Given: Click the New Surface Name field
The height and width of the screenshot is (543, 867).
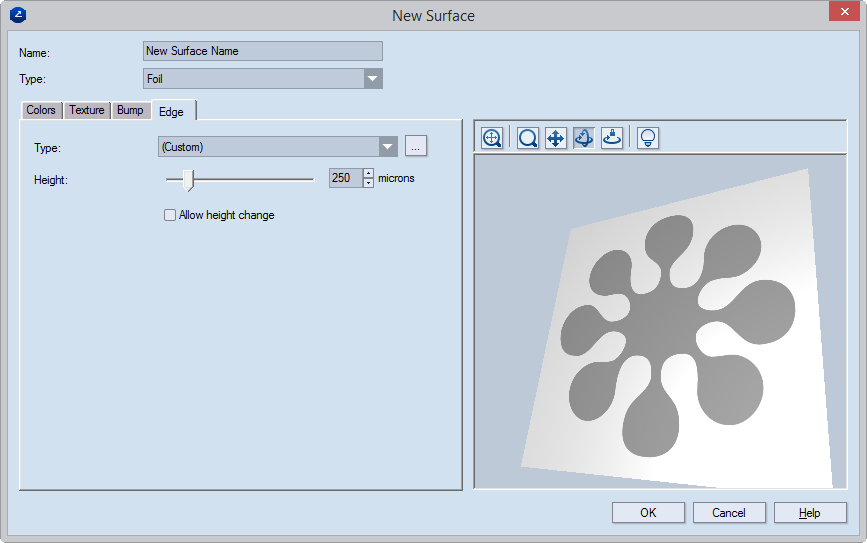Looking at the screenshot, I should (x=262, y=51).
